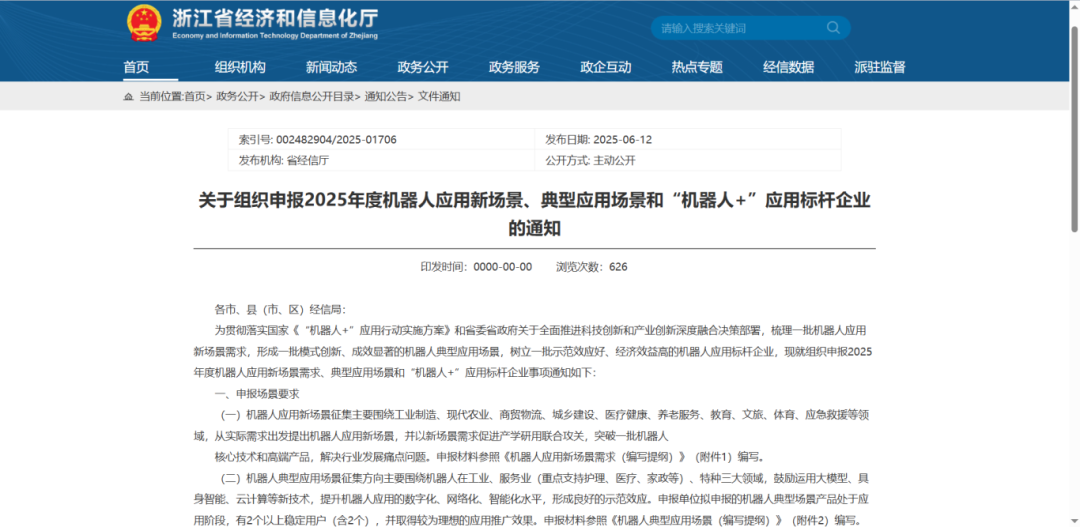Click the search magnifier icon

coord(833,28)
